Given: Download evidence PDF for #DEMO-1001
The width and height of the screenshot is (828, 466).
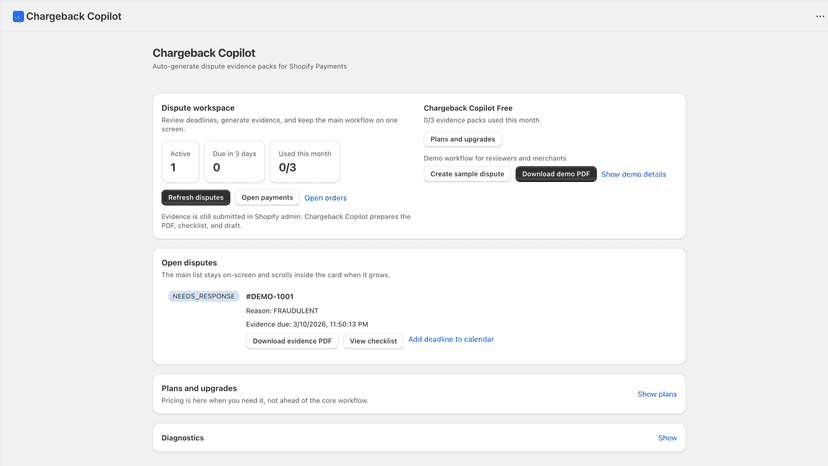Looking at the screenshot, I should (x=292, y=341).
